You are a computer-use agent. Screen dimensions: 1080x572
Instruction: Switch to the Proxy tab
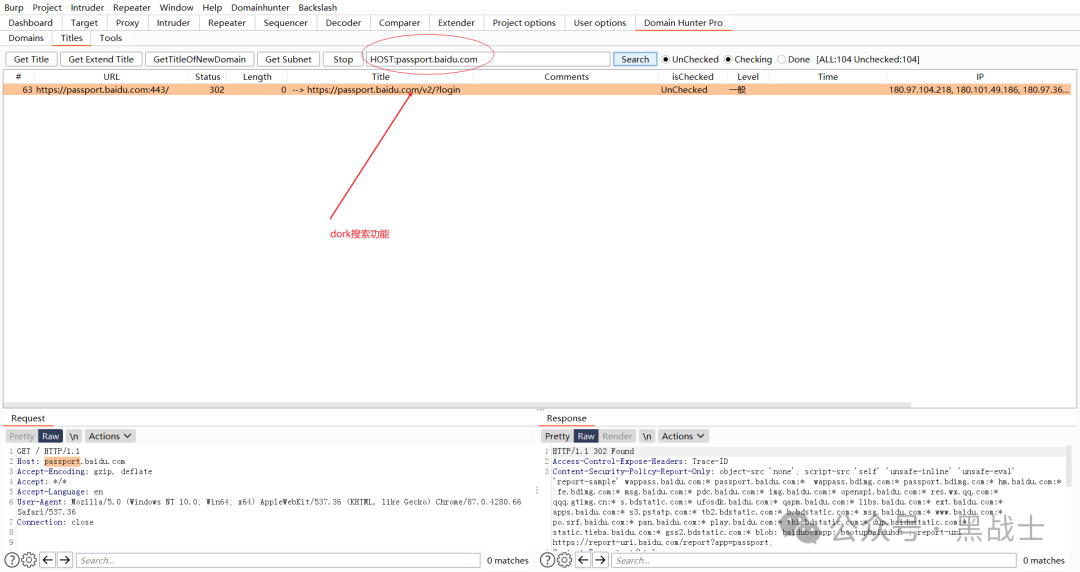pos(127,23)
